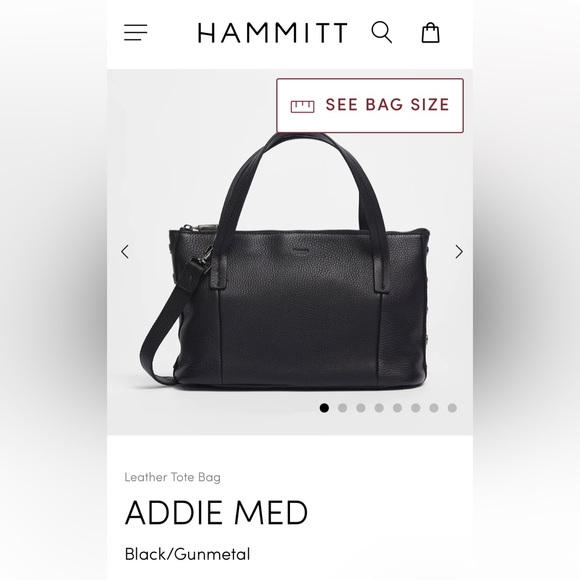Show the previous product image
Screen dimensions: 580x580
(x=125, y=252)
